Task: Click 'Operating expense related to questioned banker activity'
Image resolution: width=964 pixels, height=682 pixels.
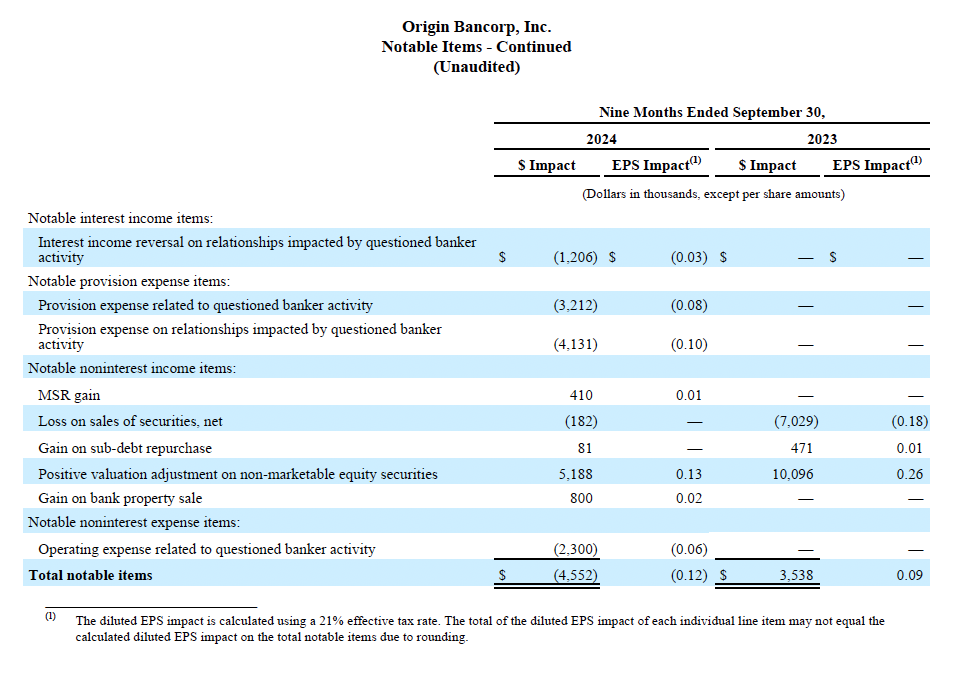Action: 207,549
